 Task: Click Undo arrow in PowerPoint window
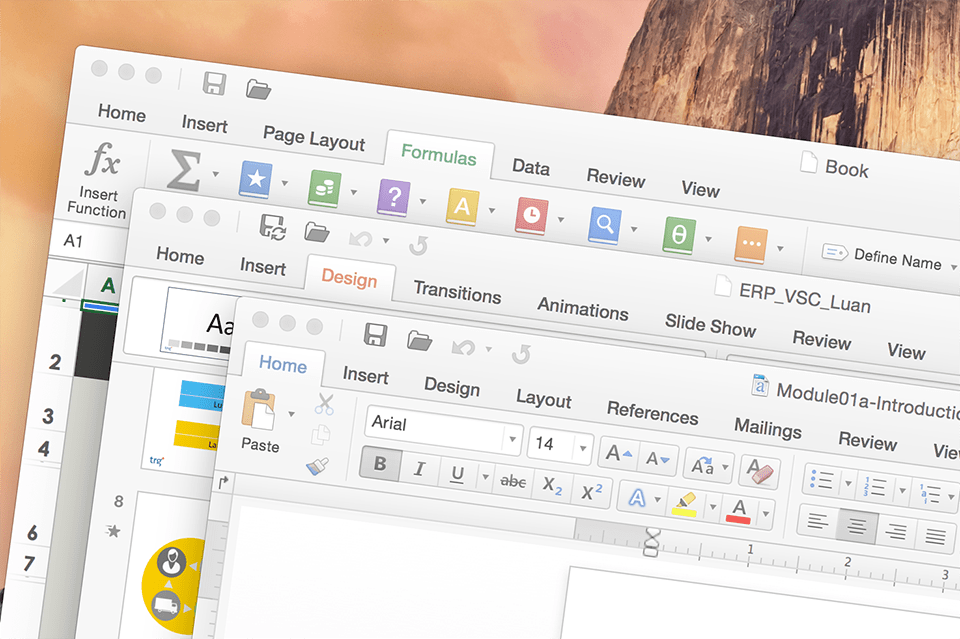361,238
